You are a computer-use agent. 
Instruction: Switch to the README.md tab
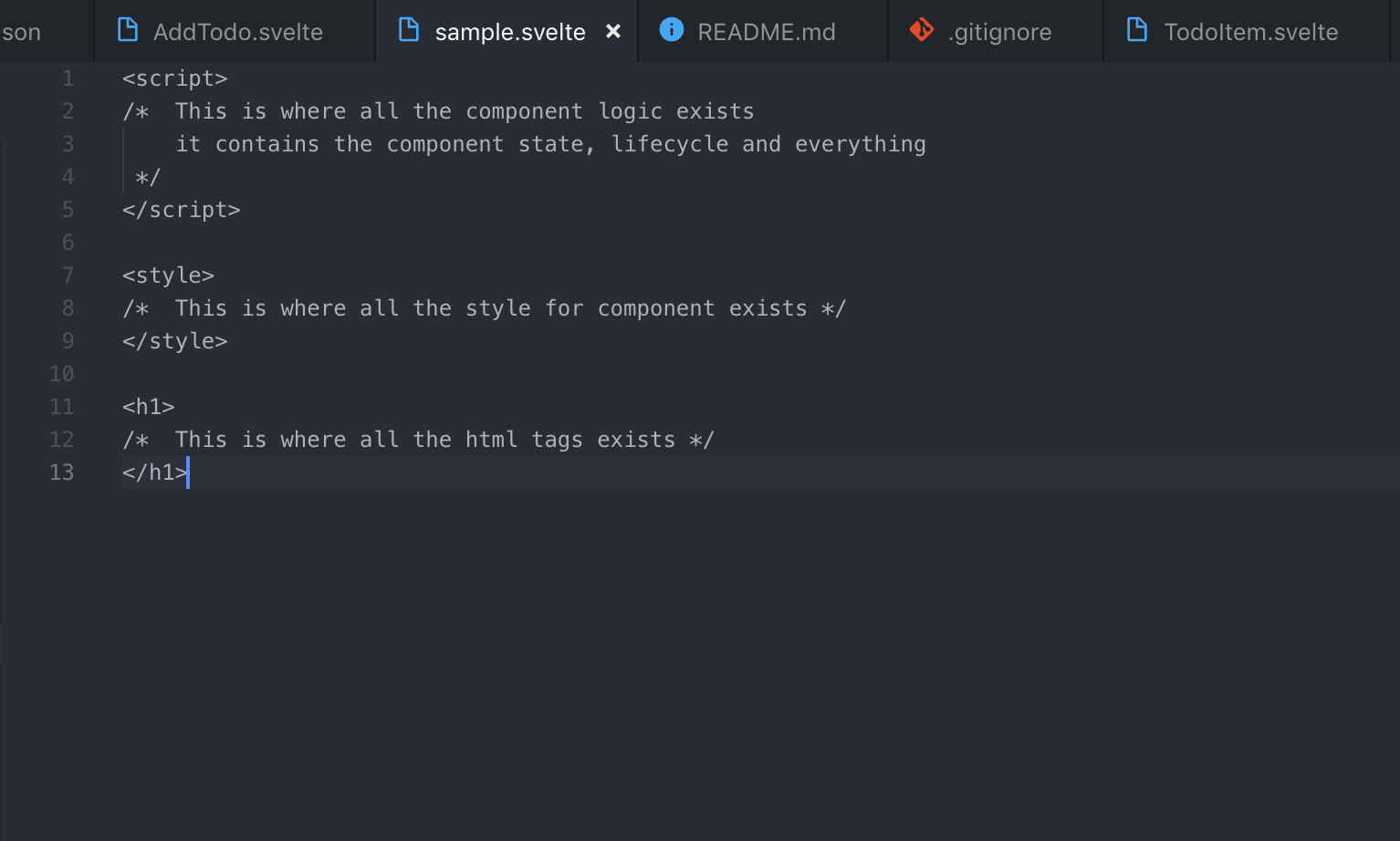[766, 32]
